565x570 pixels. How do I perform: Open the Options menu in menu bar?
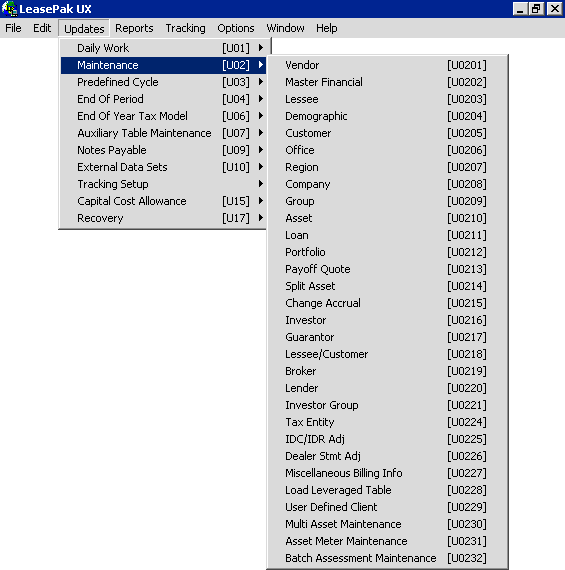click(x=236, y=28)
